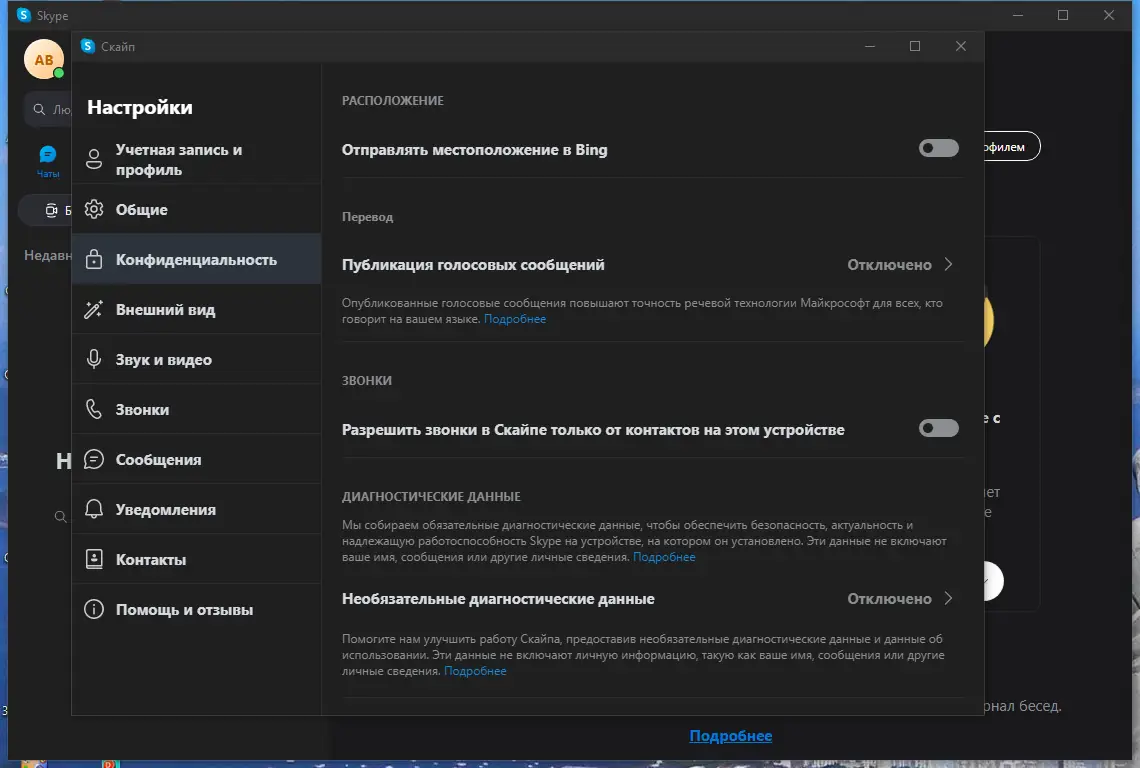Toggle allow calls only from contacts

(938, 429)
